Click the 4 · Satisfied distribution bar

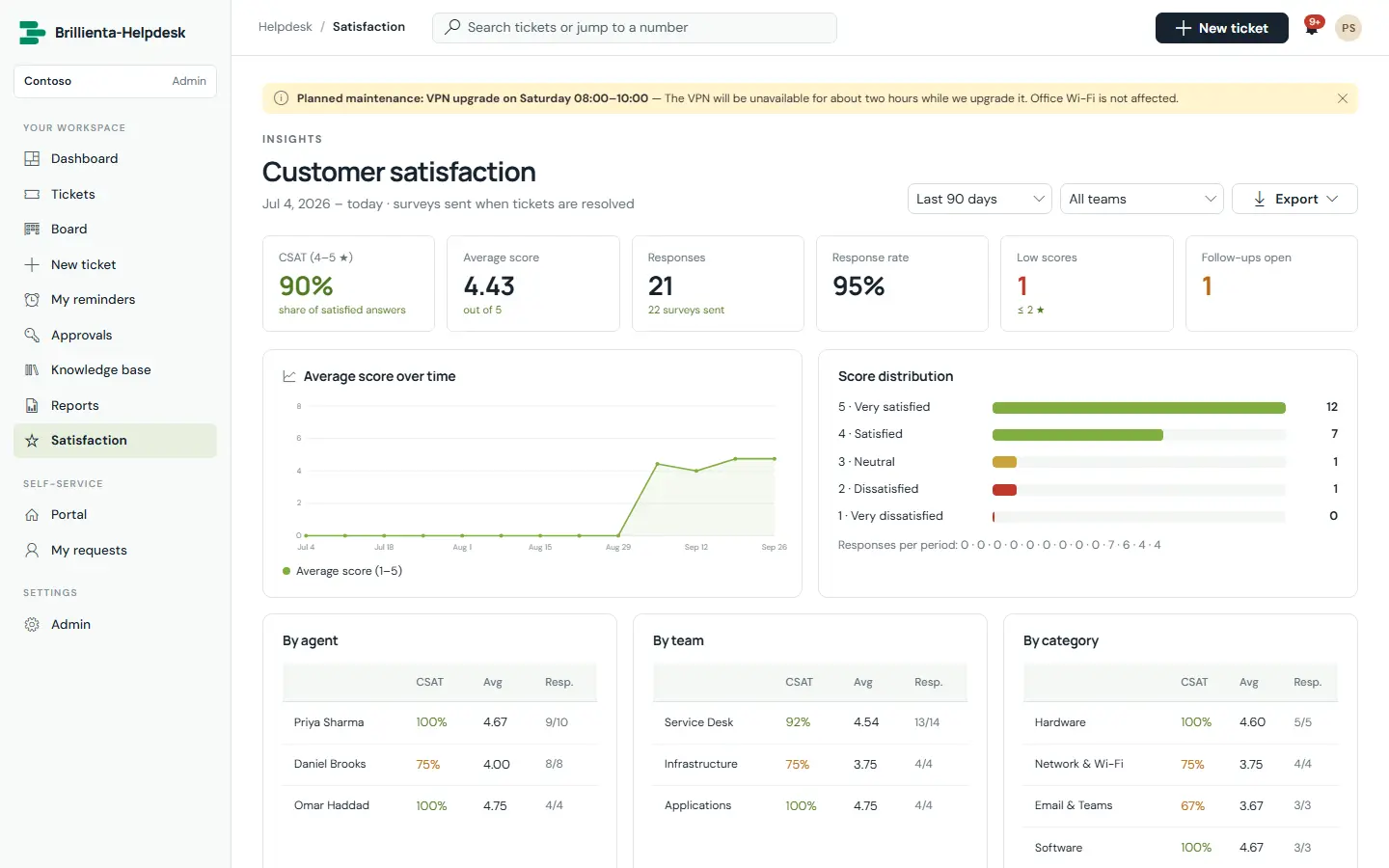coord(1077,435)
